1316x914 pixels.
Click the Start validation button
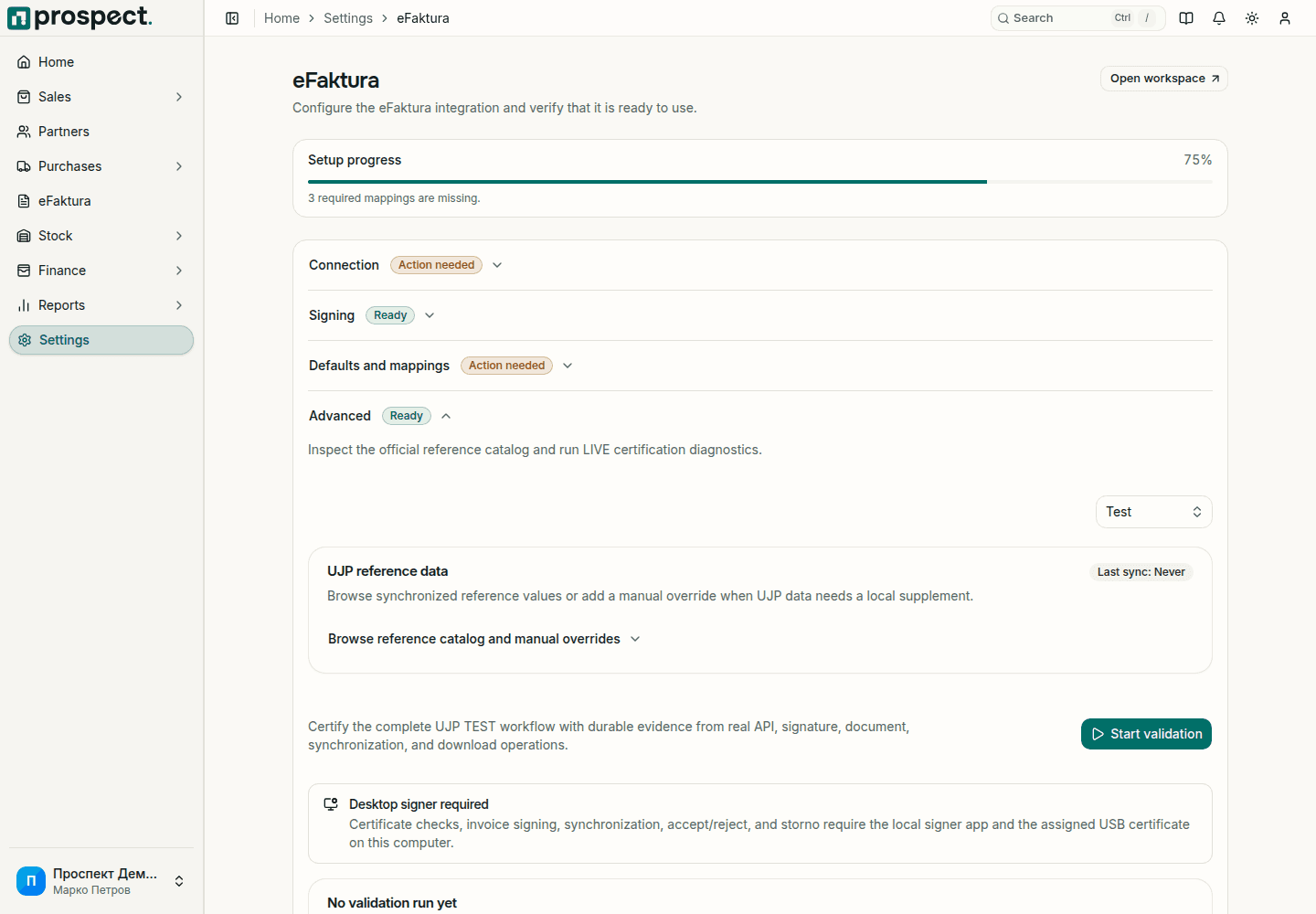point(1146,734)
